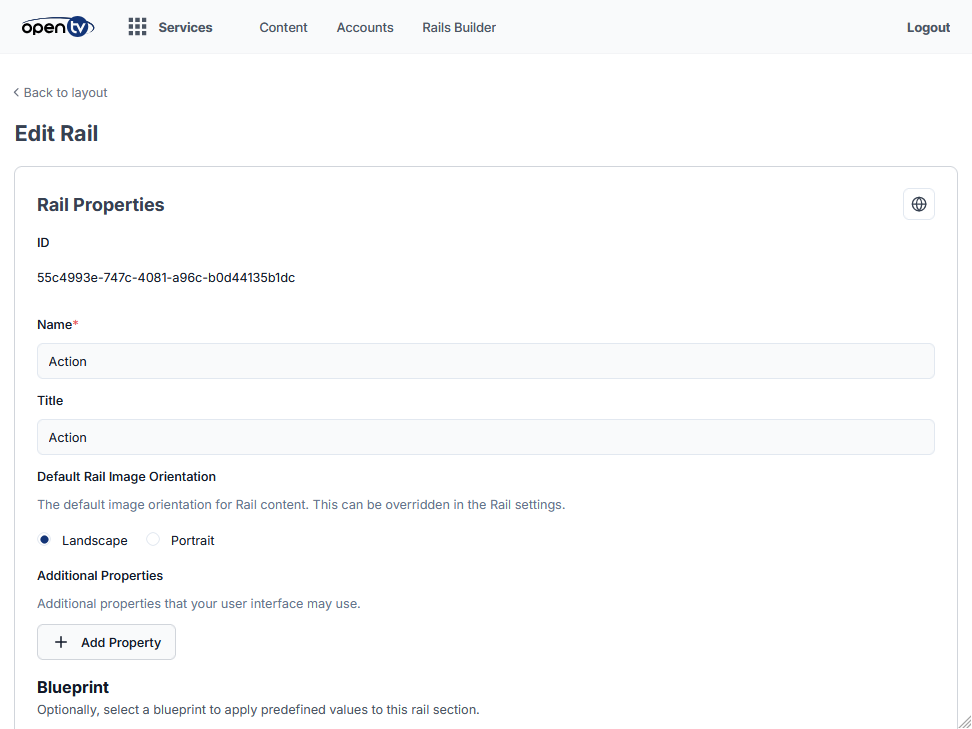
Task: Click the OpenTV logo
Action: tap(57, 27)
